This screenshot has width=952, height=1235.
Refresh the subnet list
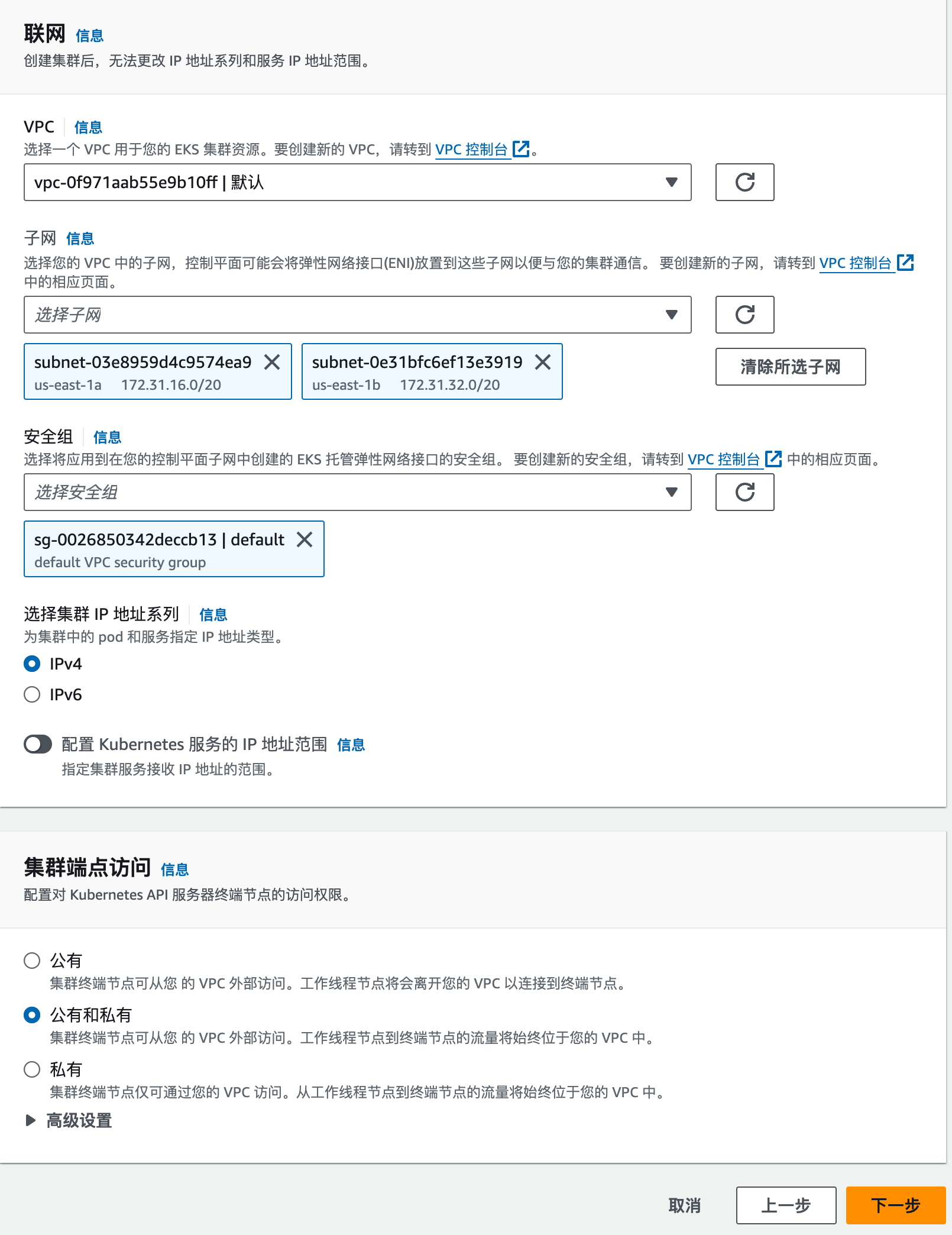(x=744, y=315)
